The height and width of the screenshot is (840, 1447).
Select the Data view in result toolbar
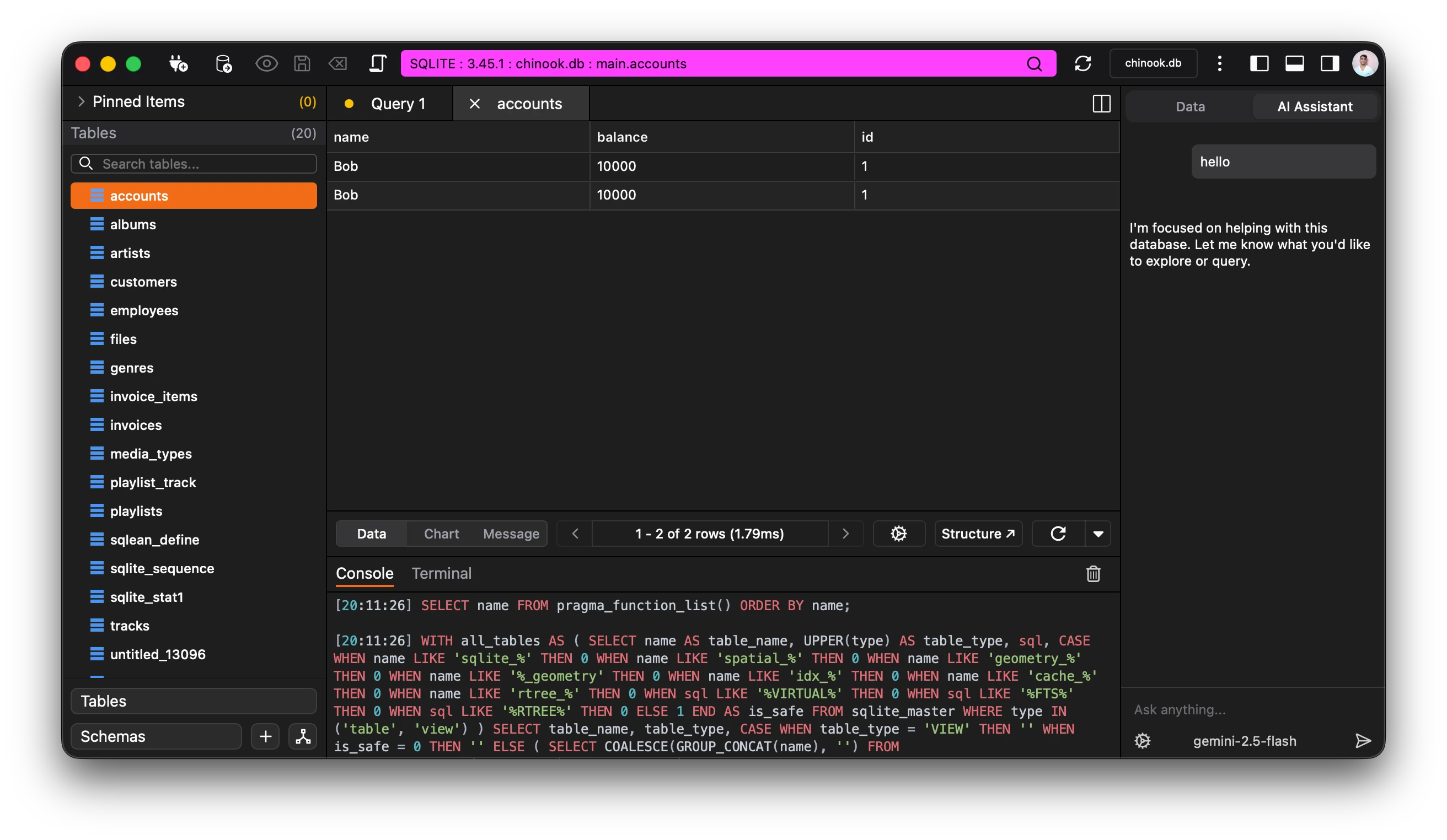[x=372, y=534]
